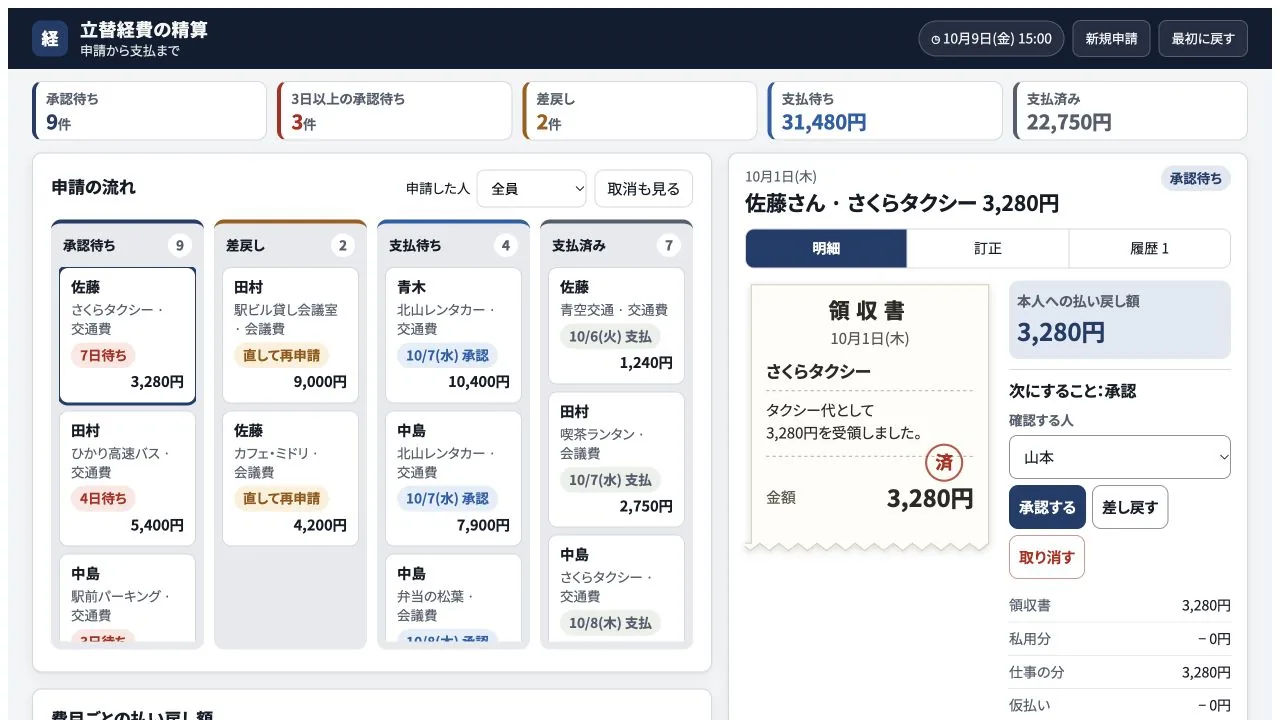
Task: Select the 3日以上の承認待ち 3件 summary card
Action: point(394,111)
